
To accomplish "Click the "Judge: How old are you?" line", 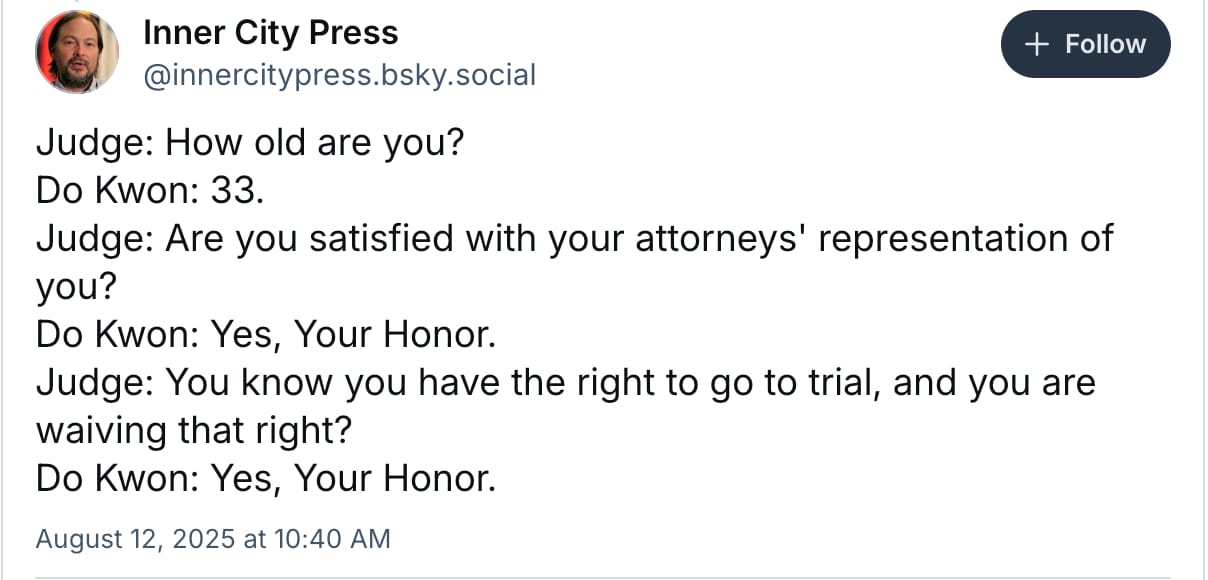I will 250,144.
